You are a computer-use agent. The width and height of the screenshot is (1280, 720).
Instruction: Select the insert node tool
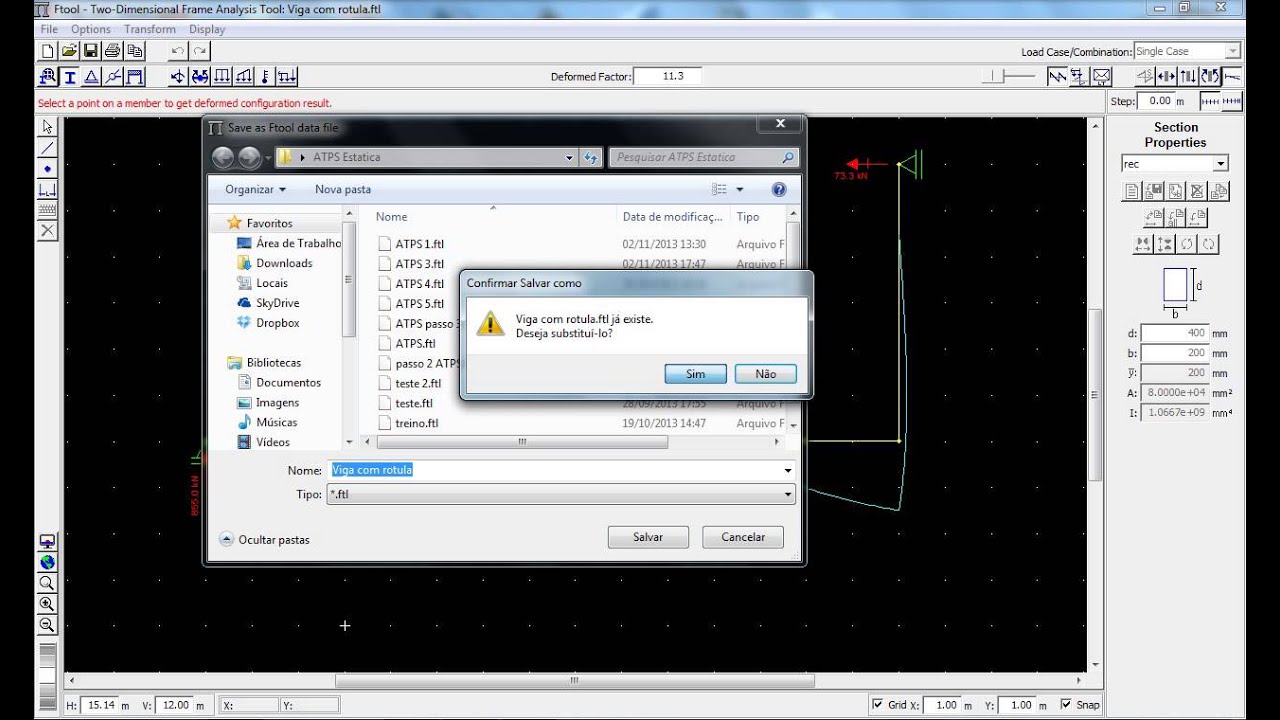tap(47, 169)
